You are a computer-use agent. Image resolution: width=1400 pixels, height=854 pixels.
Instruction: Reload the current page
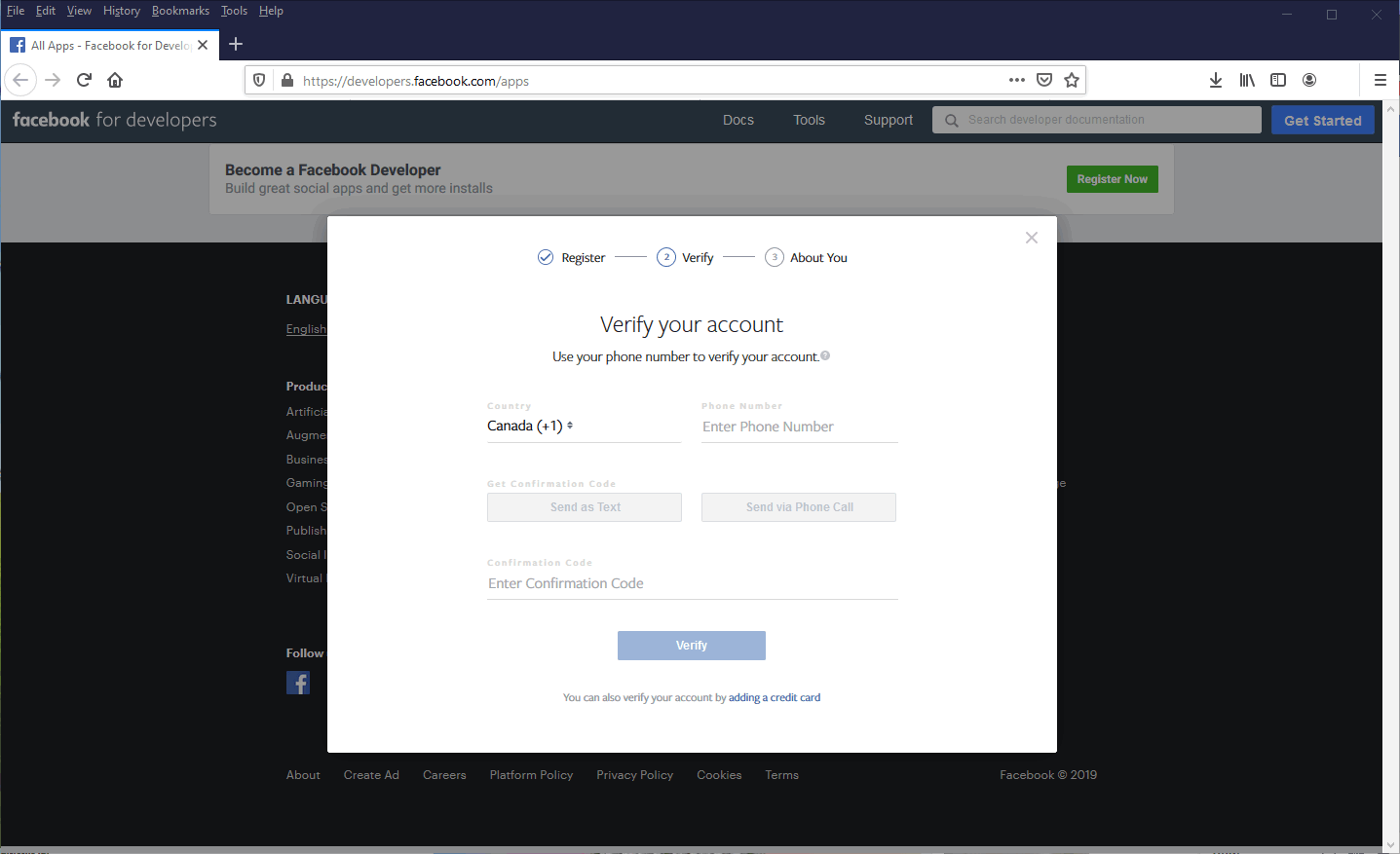(x=84, y=80)
